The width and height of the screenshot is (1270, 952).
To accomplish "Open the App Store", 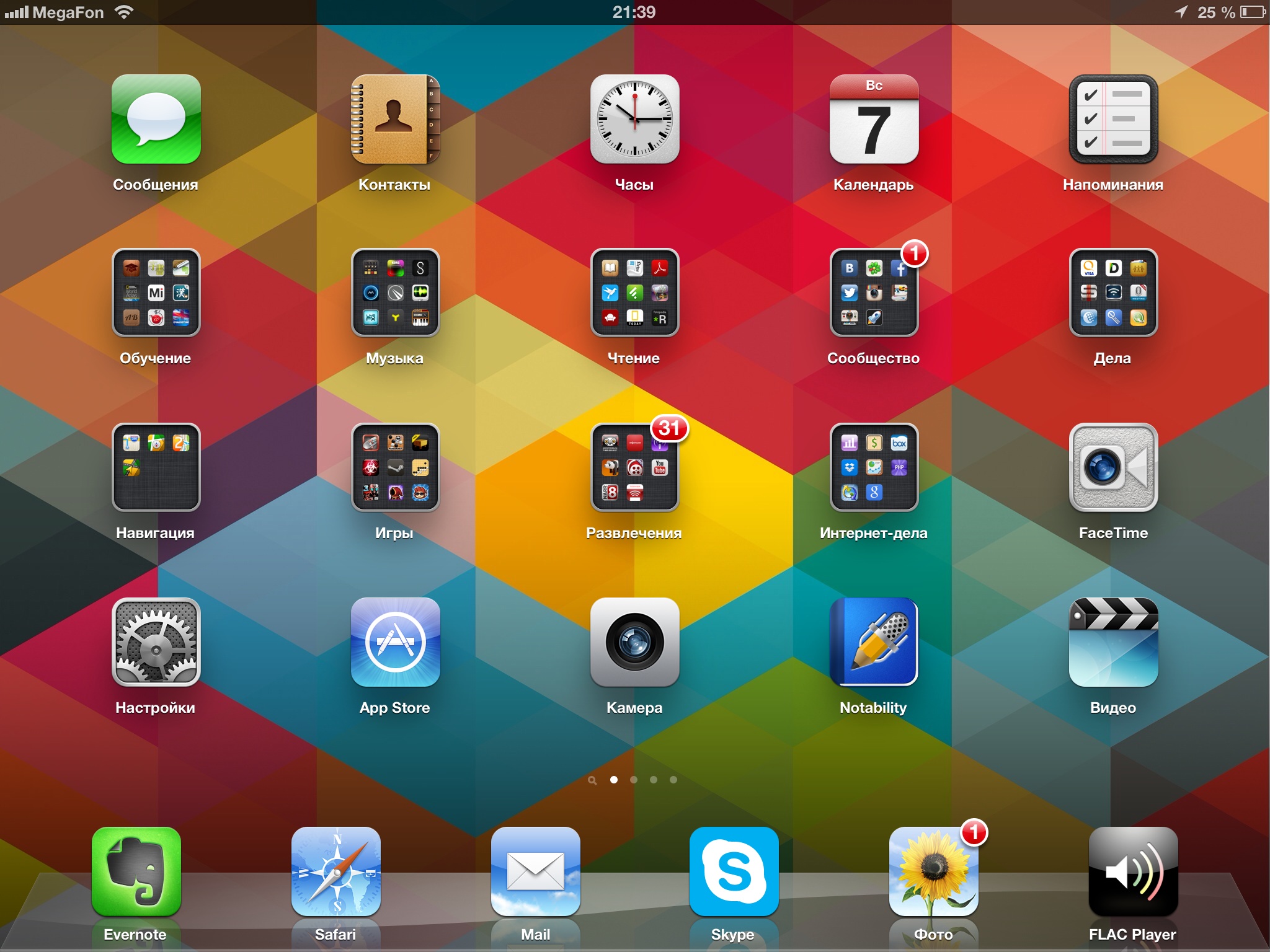I will [395, 642].
